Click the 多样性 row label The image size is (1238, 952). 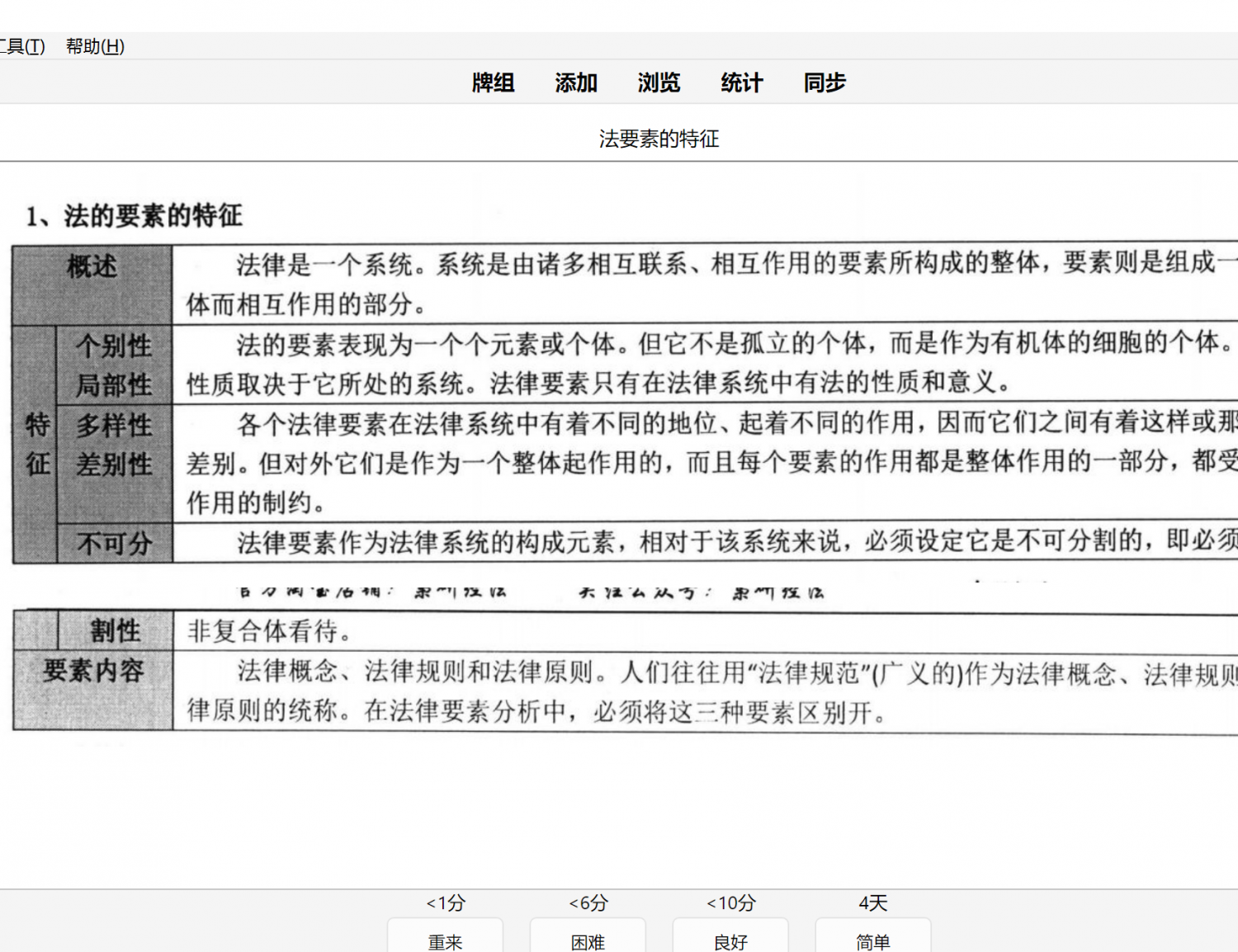(x=115, y=425)
